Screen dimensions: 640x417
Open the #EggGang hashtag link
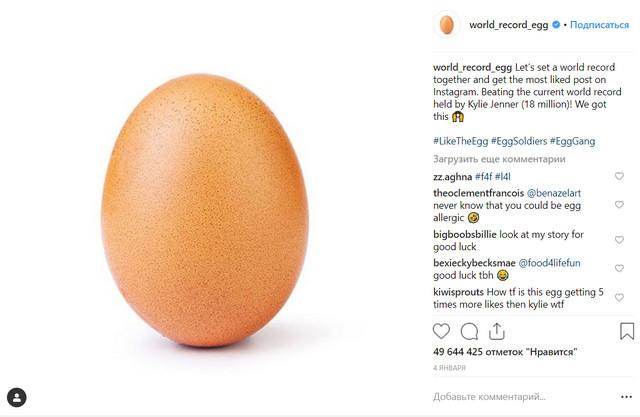pyautogui.click(x=572, y=141)
